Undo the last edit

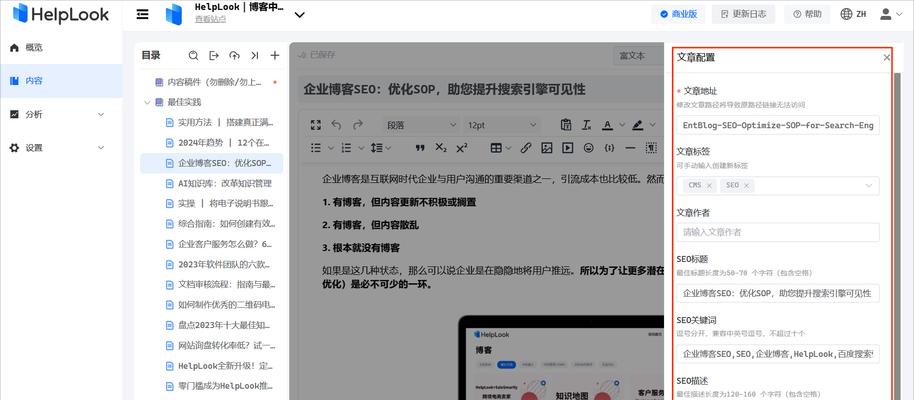tap(336, 125)
